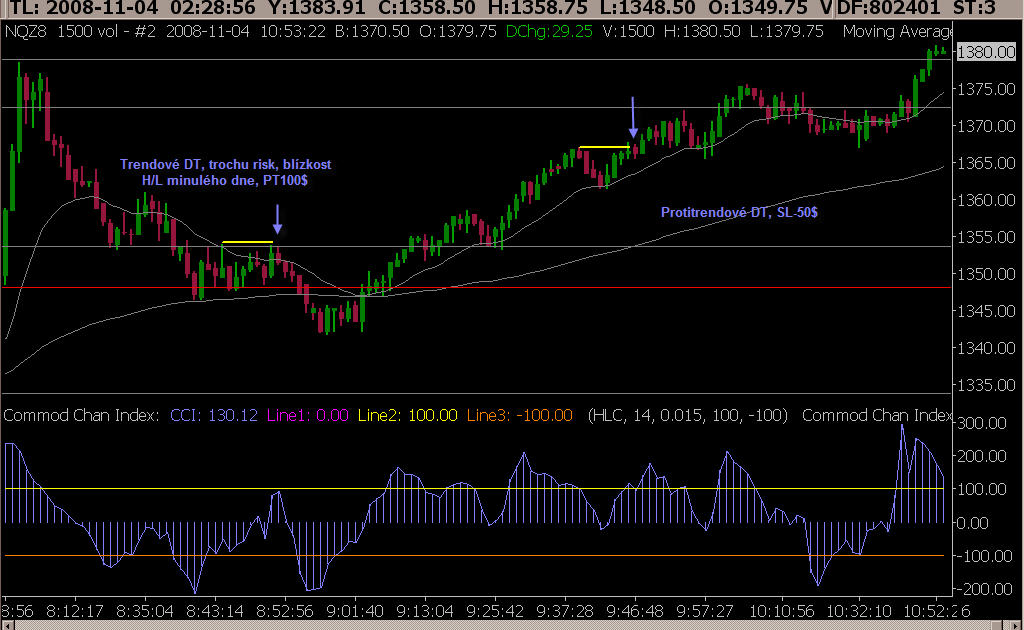Click the 300.00 label on the CCI scale

coord(982,423)
